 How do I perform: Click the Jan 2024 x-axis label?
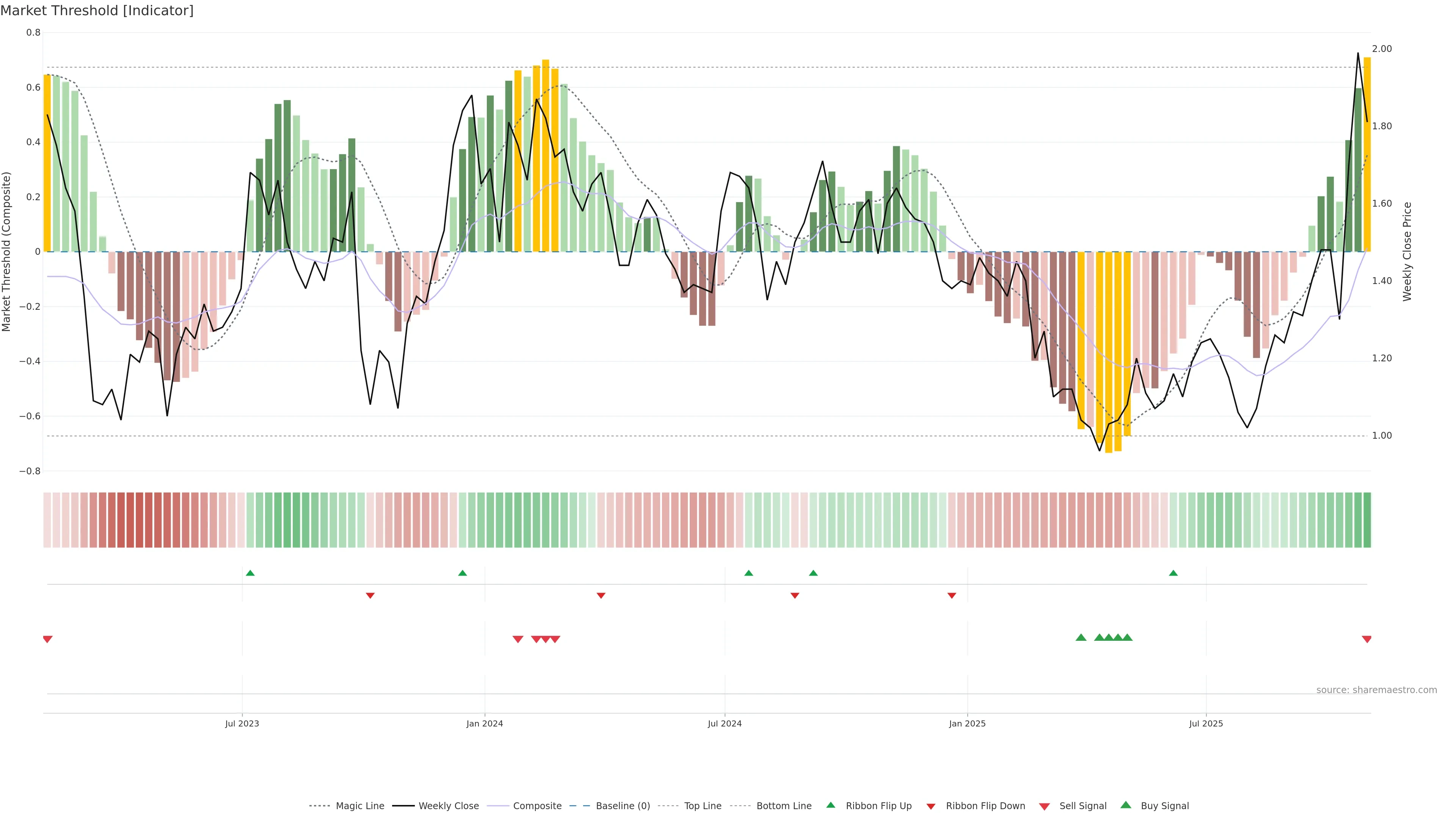pyautogui.click(x=485, y=723)
